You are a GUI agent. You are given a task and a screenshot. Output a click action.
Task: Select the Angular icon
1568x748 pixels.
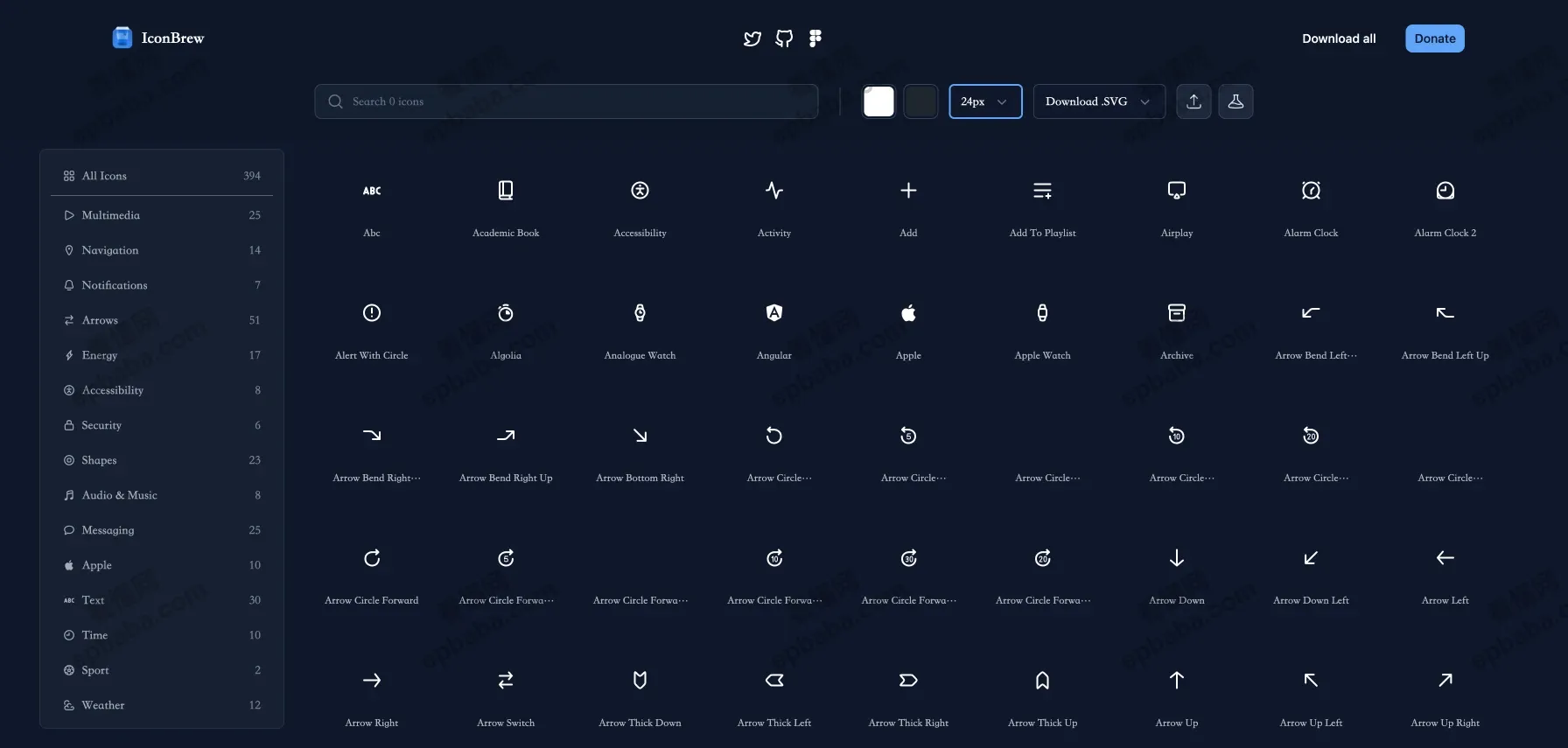[x=774, y=313]
